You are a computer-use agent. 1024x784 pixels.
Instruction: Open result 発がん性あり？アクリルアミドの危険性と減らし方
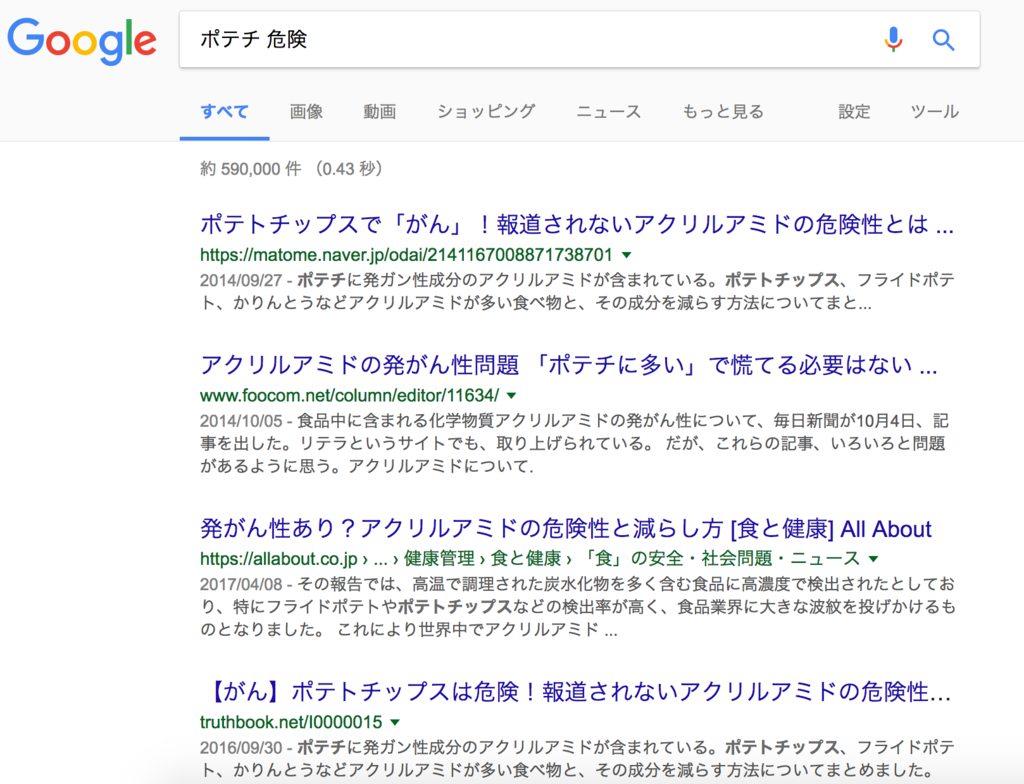pyautogui.click(x=566, y=529)
